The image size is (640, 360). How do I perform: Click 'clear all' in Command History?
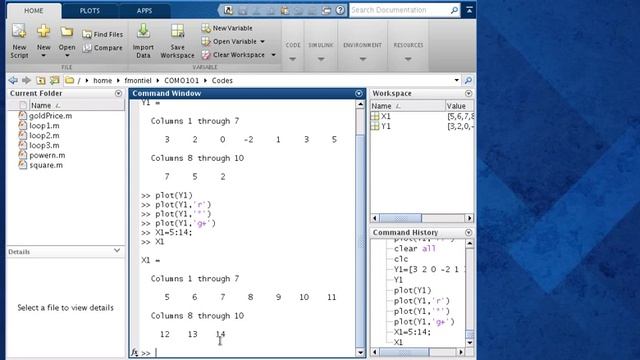click(x=415, y=249)
